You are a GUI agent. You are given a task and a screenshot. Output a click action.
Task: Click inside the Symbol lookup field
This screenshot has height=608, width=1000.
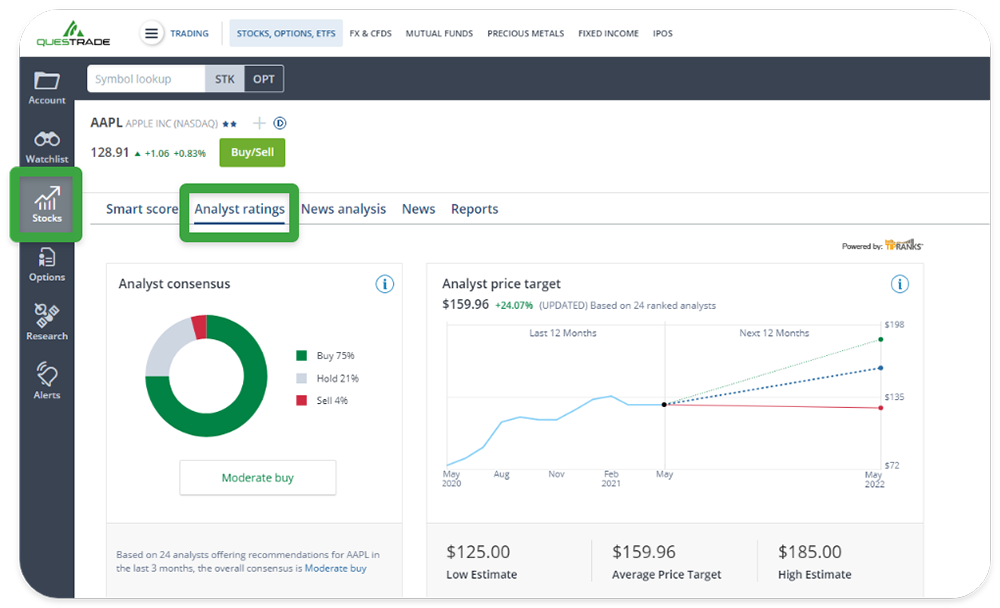pos(145,78)
